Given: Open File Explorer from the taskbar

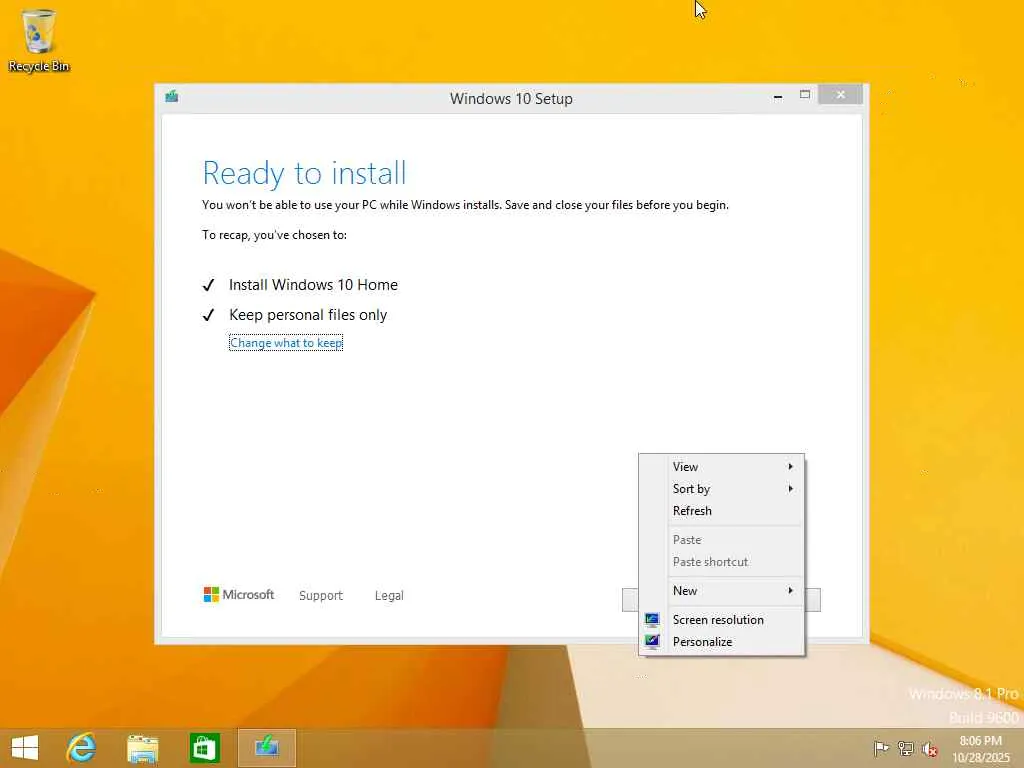Looking at the screenshot, I should pyautogui.click(x=142, y=748).
